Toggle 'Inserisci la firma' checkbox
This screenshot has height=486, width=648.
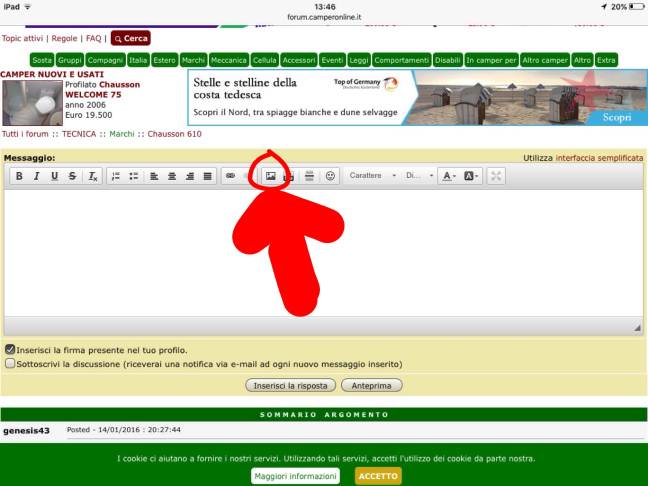10,350
